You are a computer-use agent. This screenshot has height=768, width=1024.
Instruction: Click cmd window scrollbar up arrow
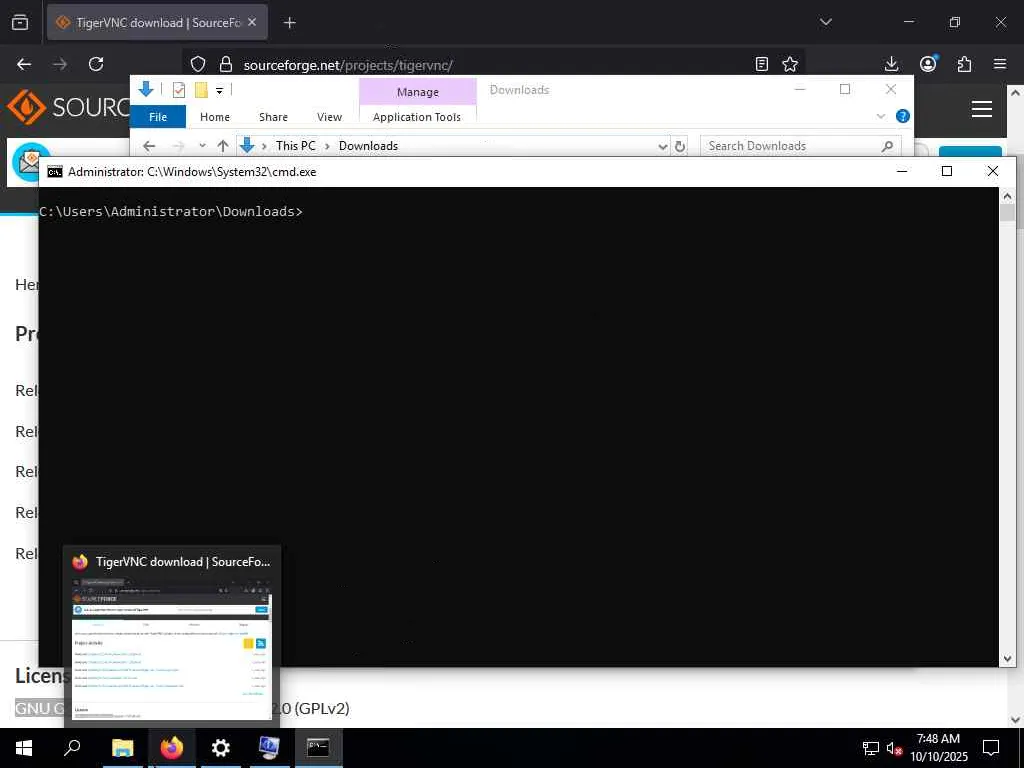pyautogui.click(x=1007, y=195)
